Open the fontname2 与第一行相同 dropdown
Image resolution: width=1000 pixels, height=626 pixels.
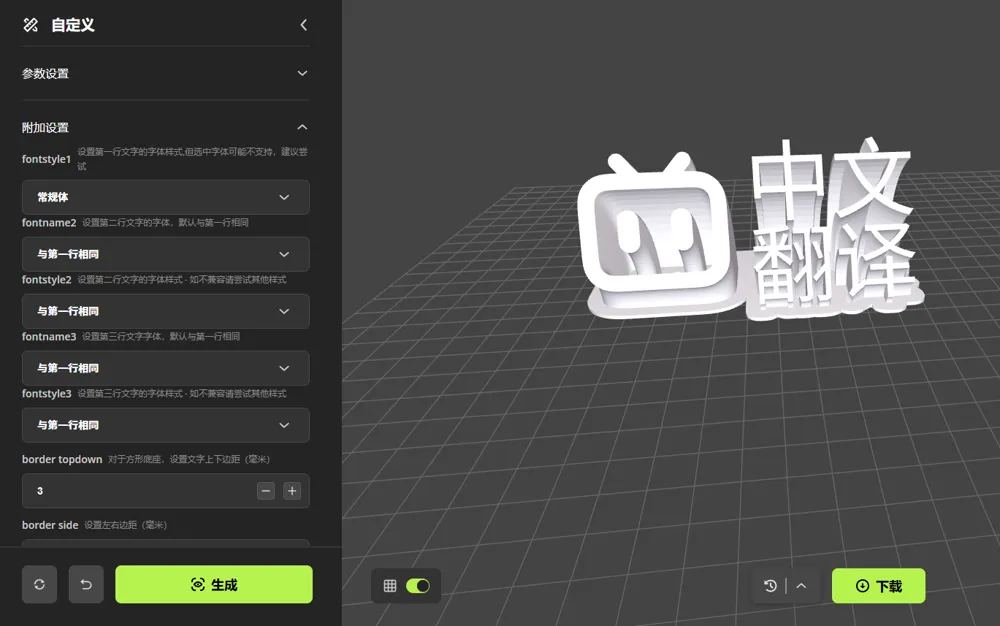(x=165, y=254)
